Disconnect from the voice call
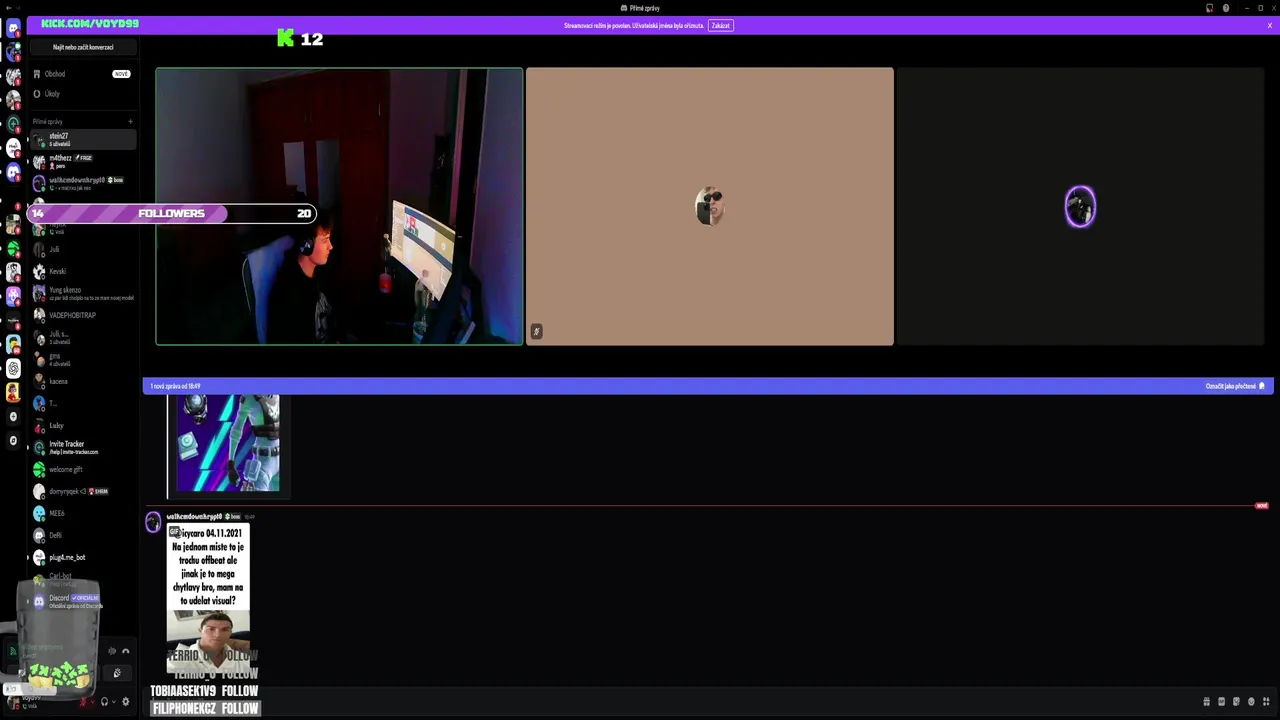 (125, 651)
